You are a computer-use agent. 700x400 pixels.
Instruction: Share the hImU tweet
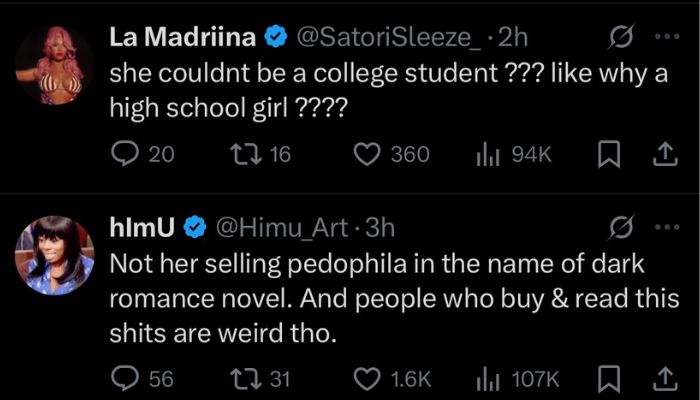[661, 378]
